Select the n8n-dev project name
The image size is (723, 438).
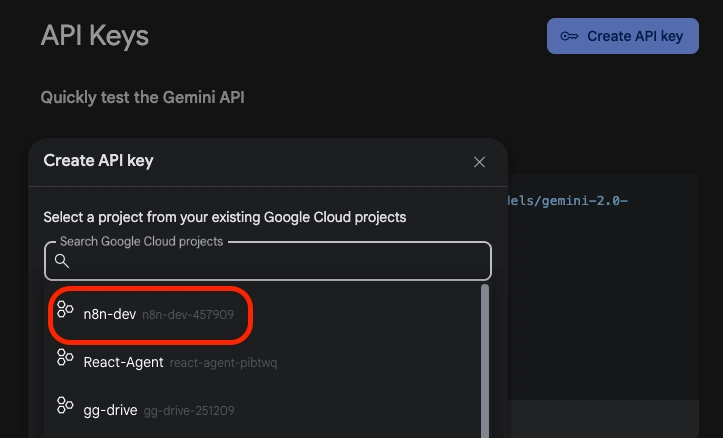pos(110,314)
